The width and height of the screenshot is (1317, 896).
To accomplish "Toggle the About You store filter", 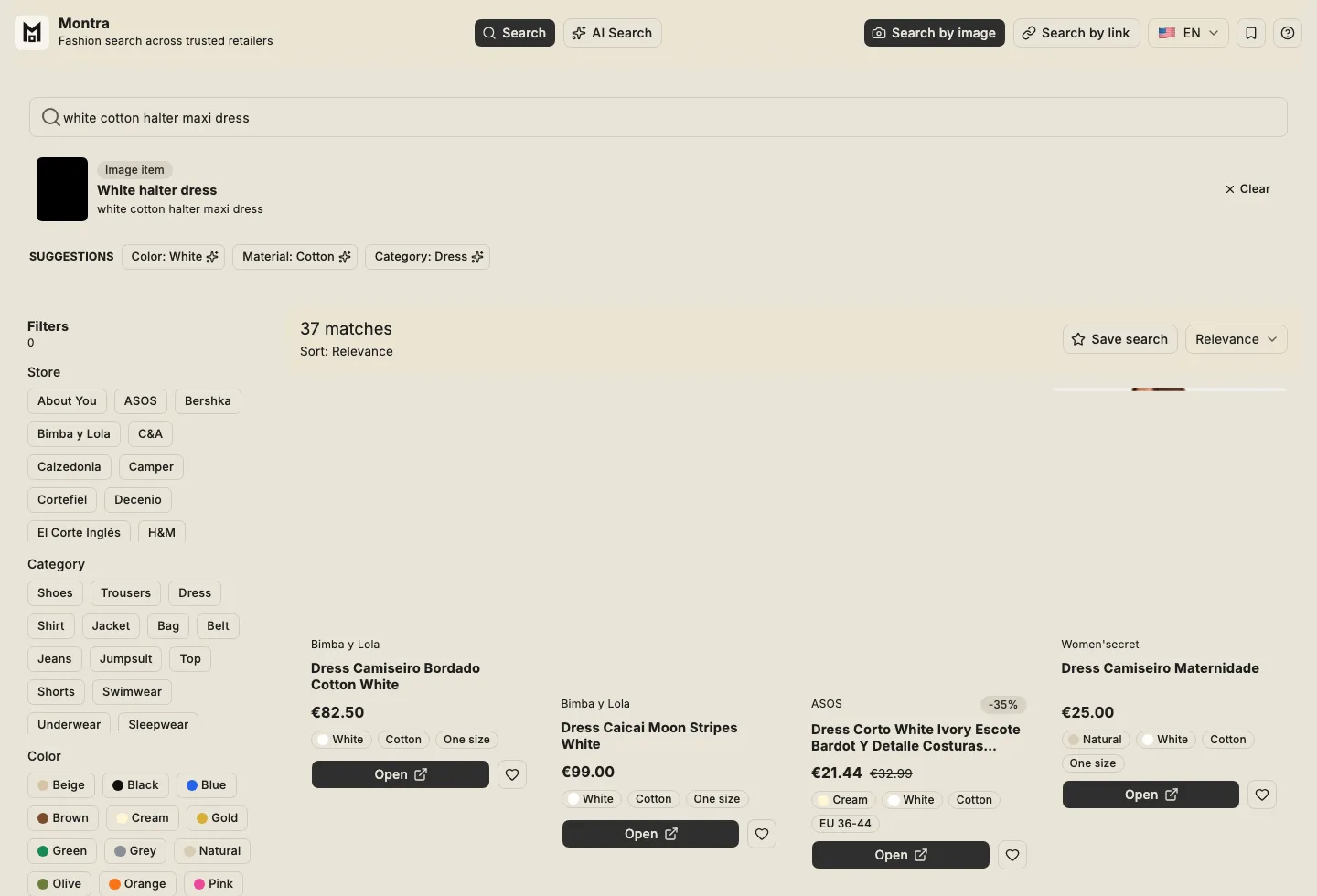I will coord(67,401).
